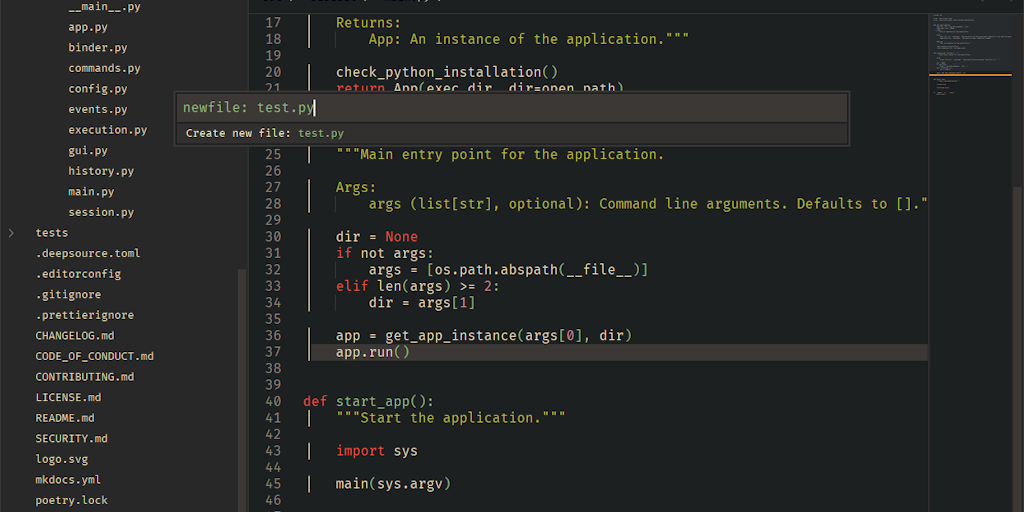Open binder.py from the sidebar
1024x512 pixels.
[97, 48]
